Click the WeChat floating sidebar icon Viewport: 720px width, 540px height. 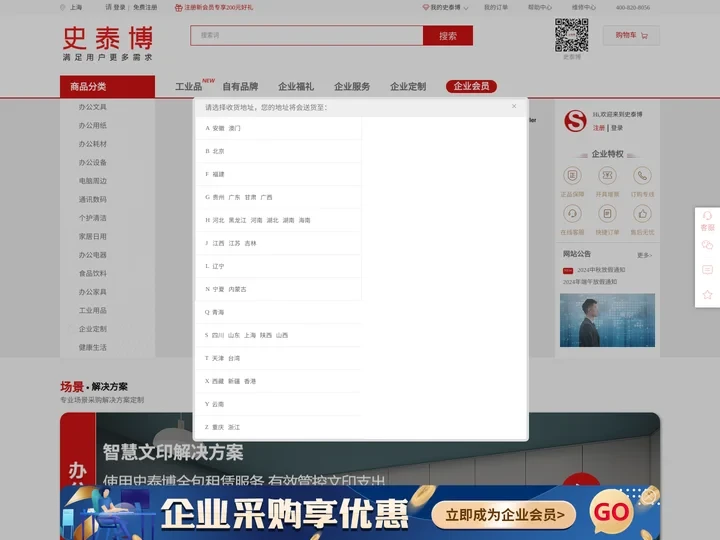coord(707,245)
